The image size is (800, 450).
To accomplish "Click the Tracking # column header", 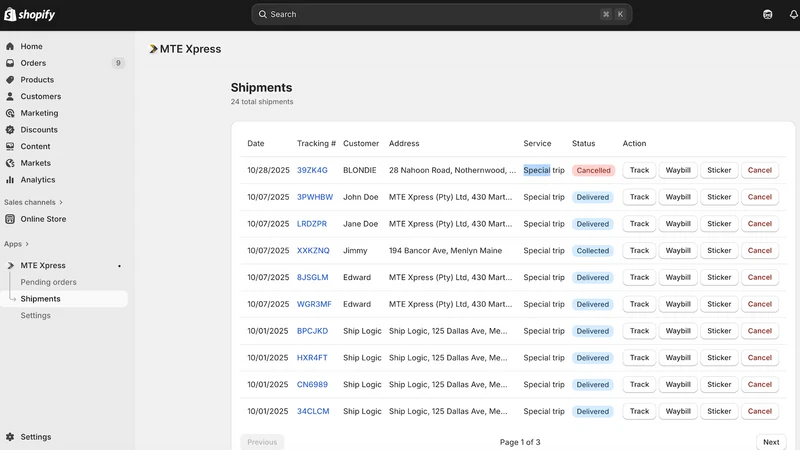I will [x=316, y=143].
